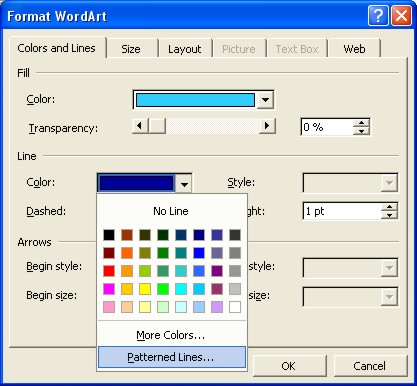
Task: Choose the indigo swatch in the top row
Action: coord(217,235)
